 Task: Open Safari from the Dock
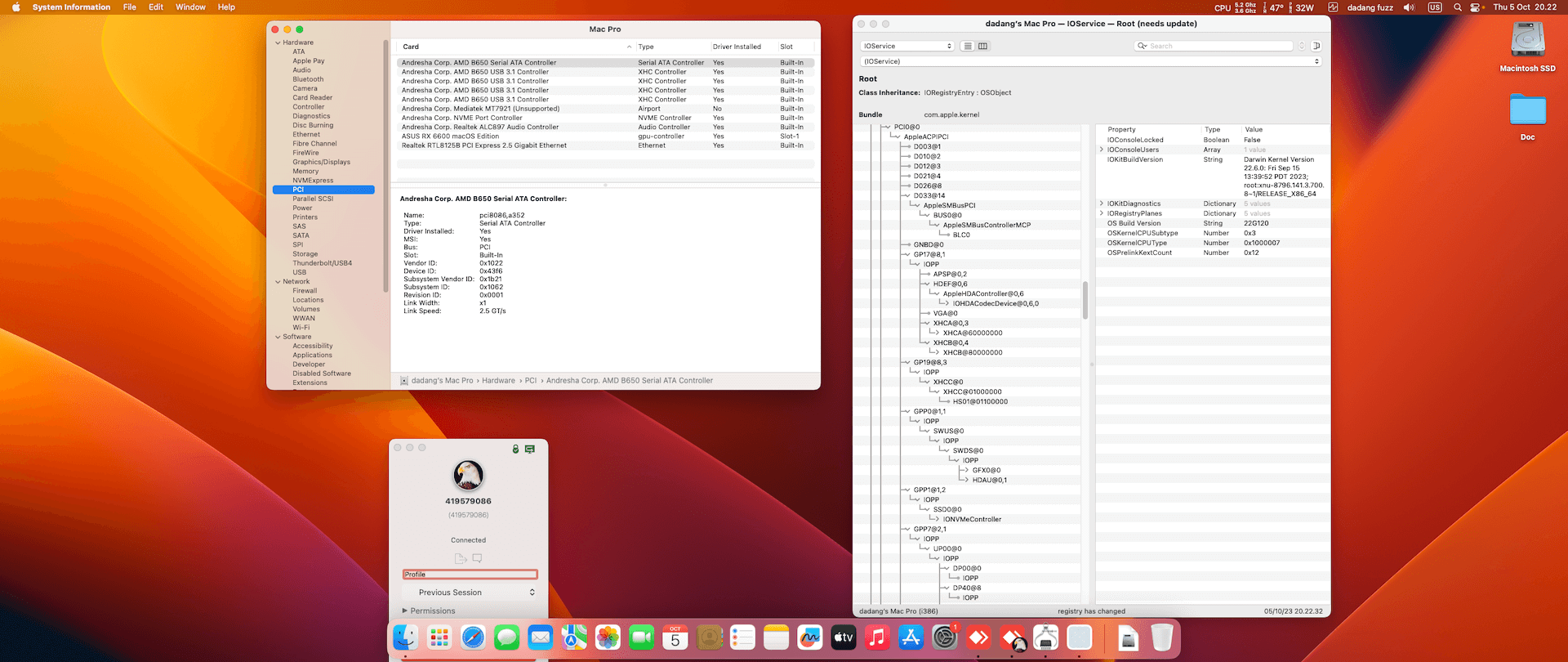(473, 637)
